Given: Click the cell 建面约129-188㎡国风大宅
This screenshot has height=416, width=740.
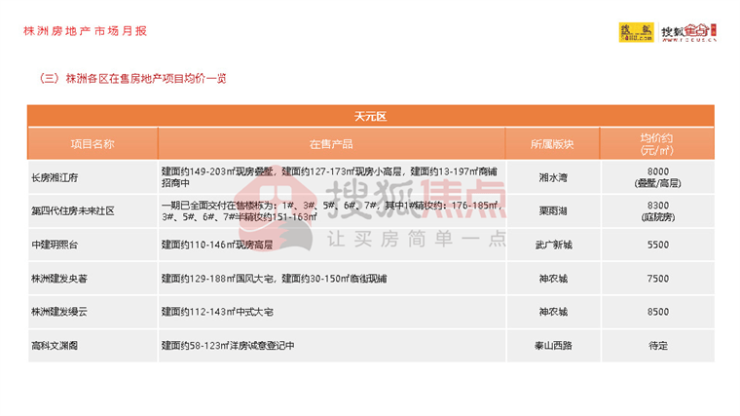Looking at the screenshot, I should coord(332,279).
